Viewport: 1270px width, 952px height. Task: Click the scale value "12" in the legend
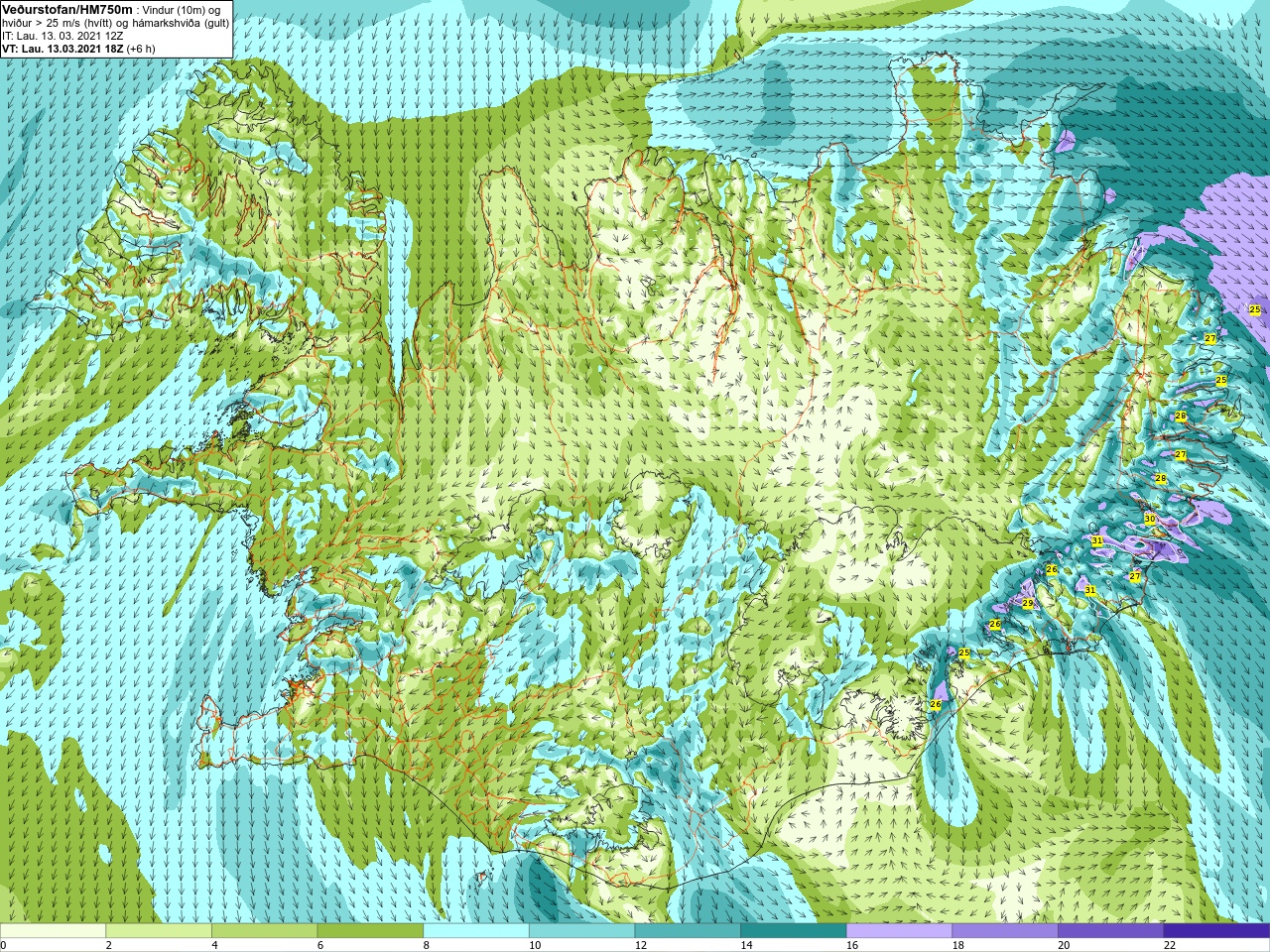[641, 945]
